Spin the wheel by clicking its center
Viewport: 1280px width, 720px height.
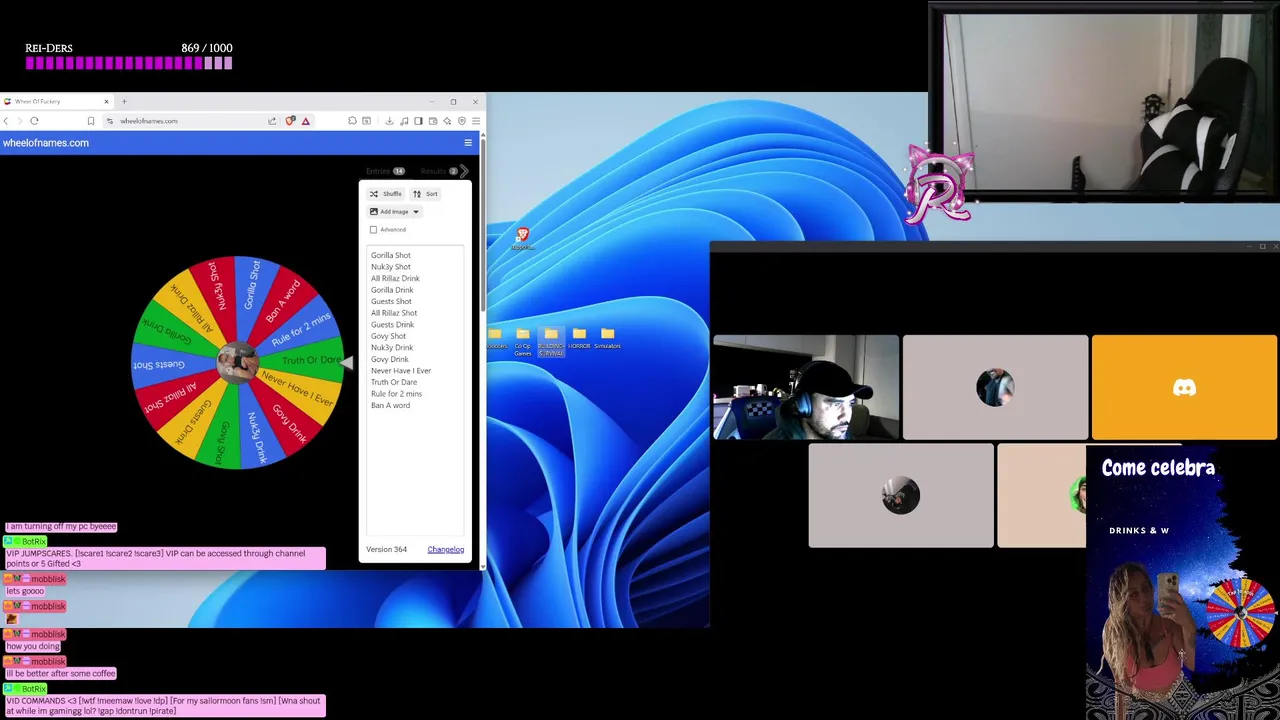(x=238, y=362)
